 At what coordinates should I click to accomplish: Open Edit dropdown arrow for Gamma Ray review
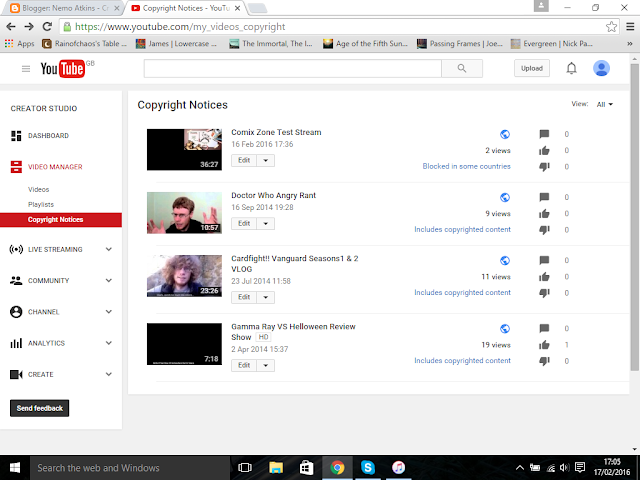pyautogui.click(x=266, y=365)
